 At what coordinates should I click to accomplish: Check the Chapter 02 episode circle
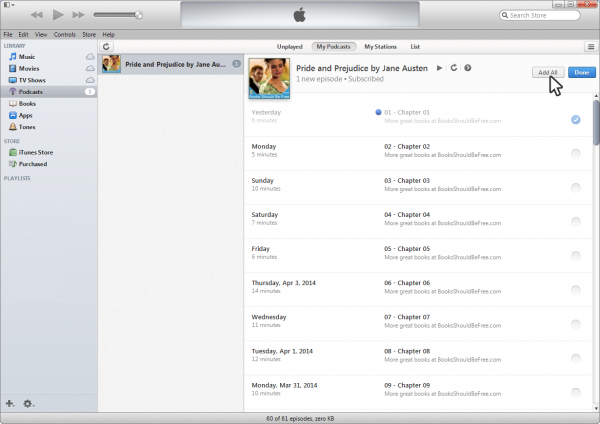point(576,154)
